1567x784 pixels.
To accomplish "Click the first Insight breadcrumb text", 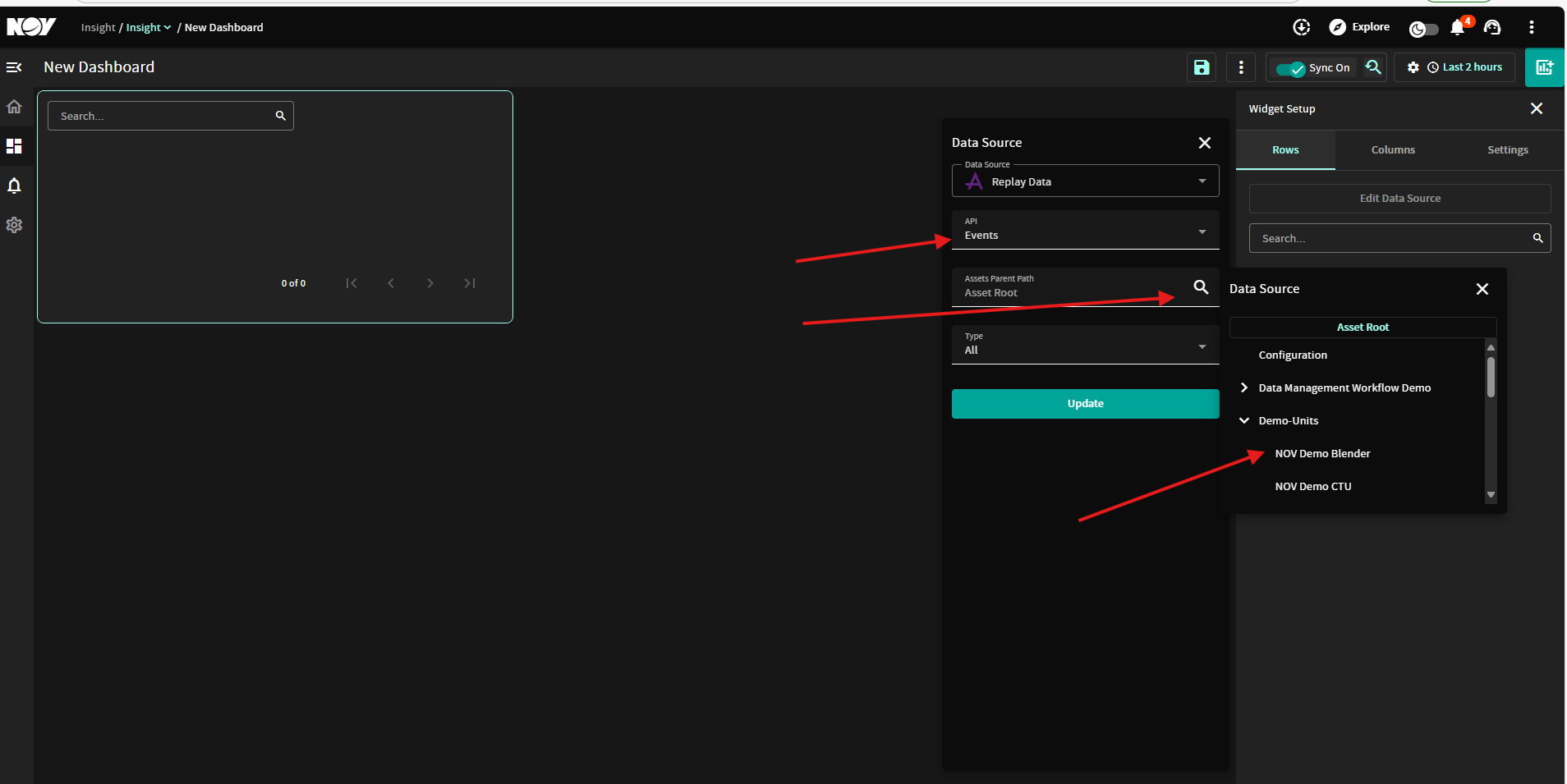I will [x=98, y=27].
